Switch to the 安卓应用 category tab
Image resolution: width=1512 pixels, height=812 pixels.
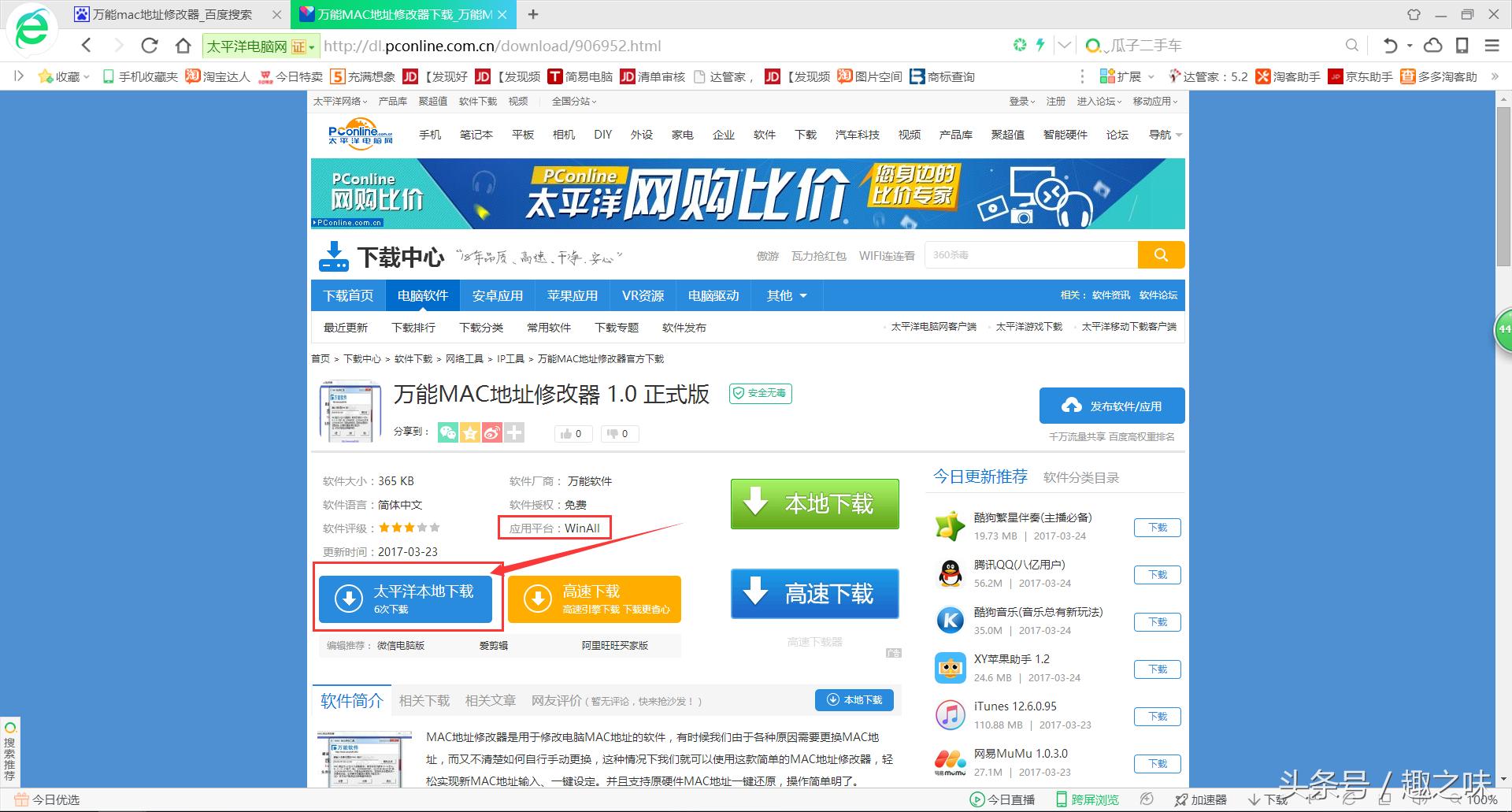pyautogui.click(x=498, y=295)
